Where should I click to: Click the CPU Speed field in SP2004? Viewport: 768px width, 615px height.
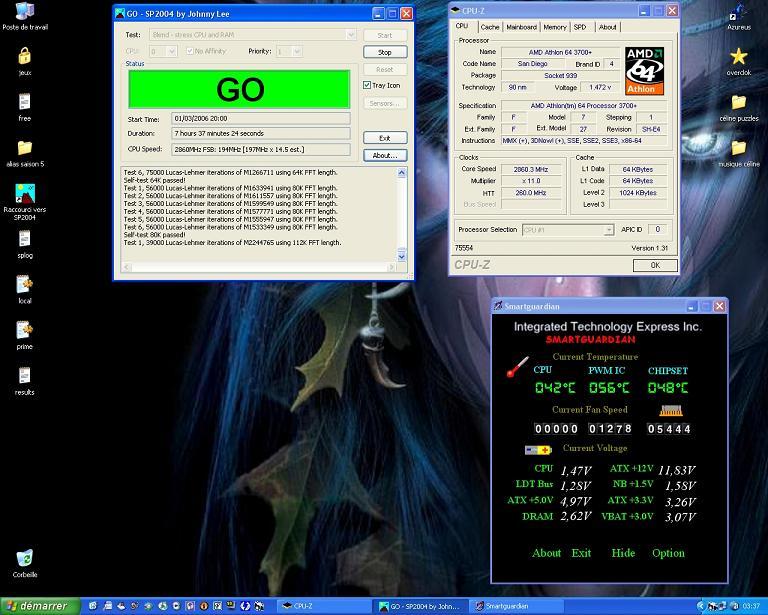click(261, 149)
